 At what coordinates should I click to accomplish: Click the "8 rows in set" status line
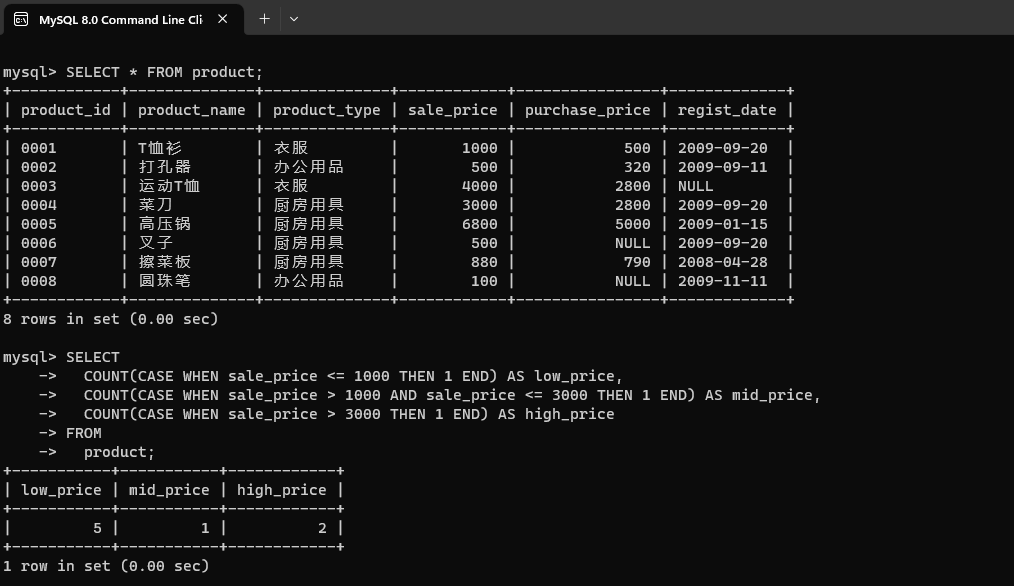click(110, 319)
